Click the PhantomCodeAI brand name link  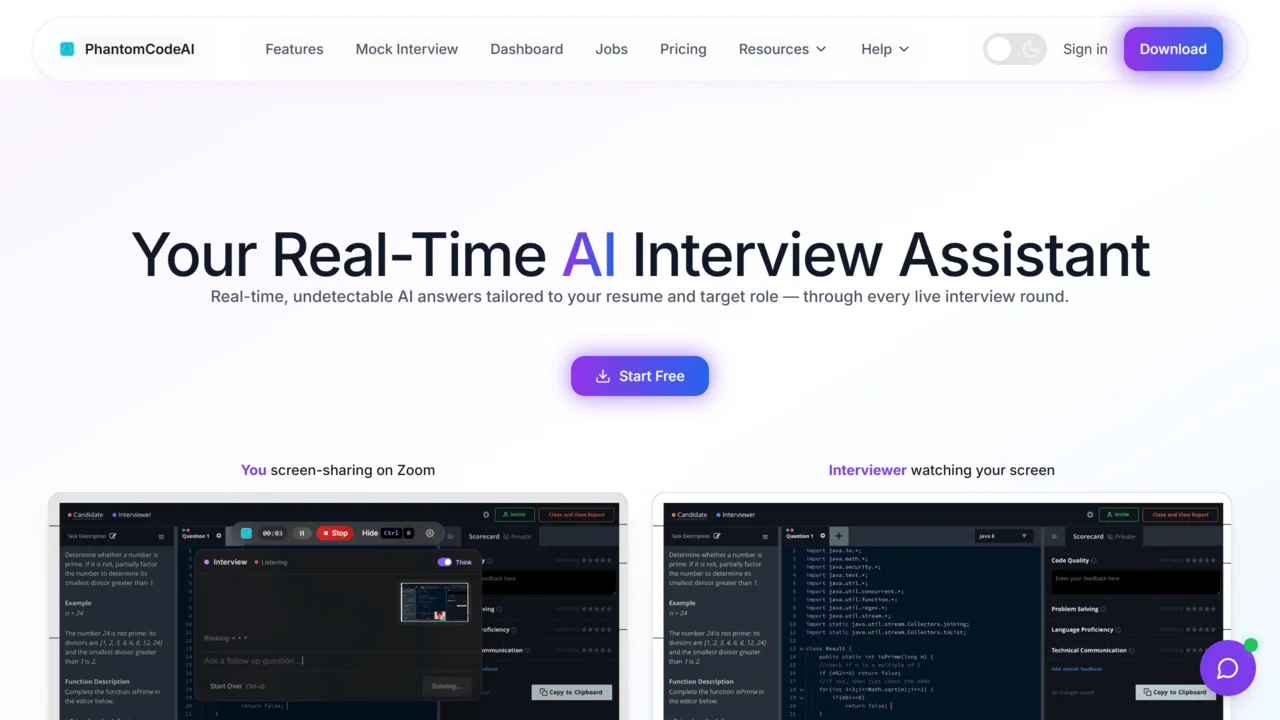click(140, 49)
